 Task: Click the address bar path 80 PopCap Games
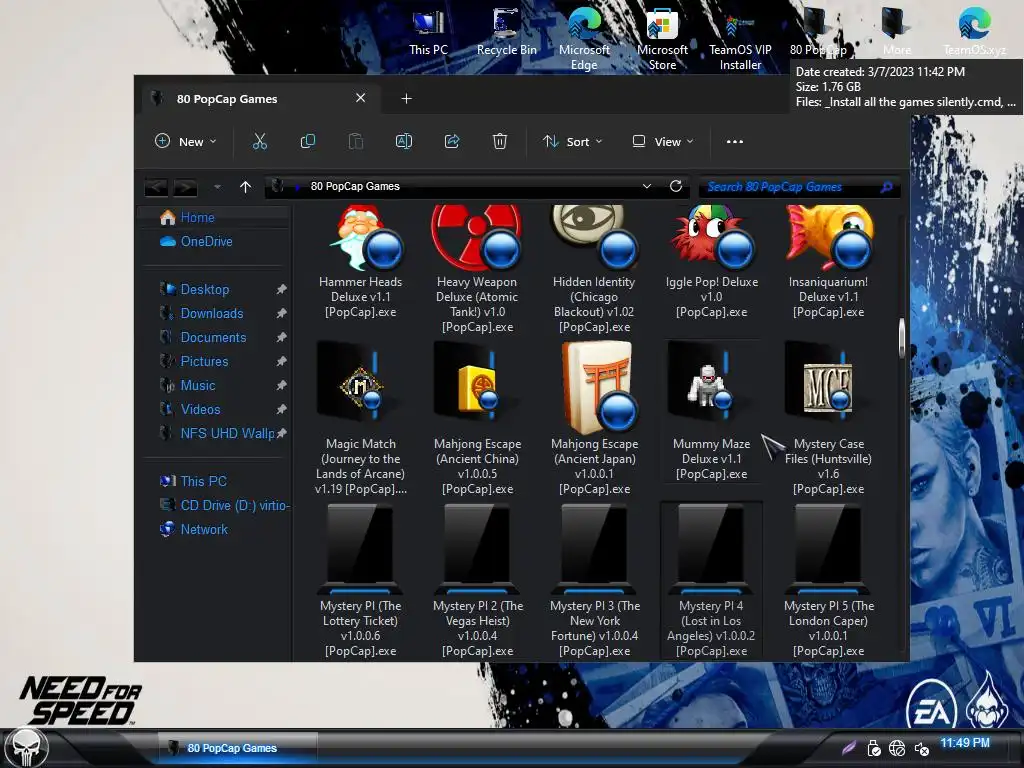click(355, 186)
